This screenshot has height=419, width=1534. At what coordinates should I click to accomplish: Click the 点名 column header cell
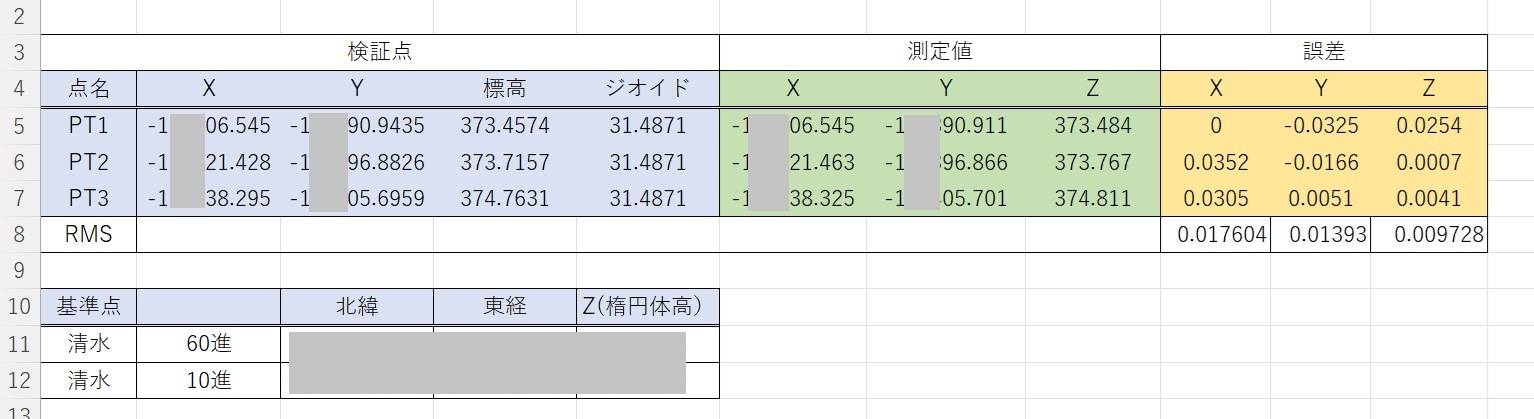pyautogui.click(x=88, y=89)
